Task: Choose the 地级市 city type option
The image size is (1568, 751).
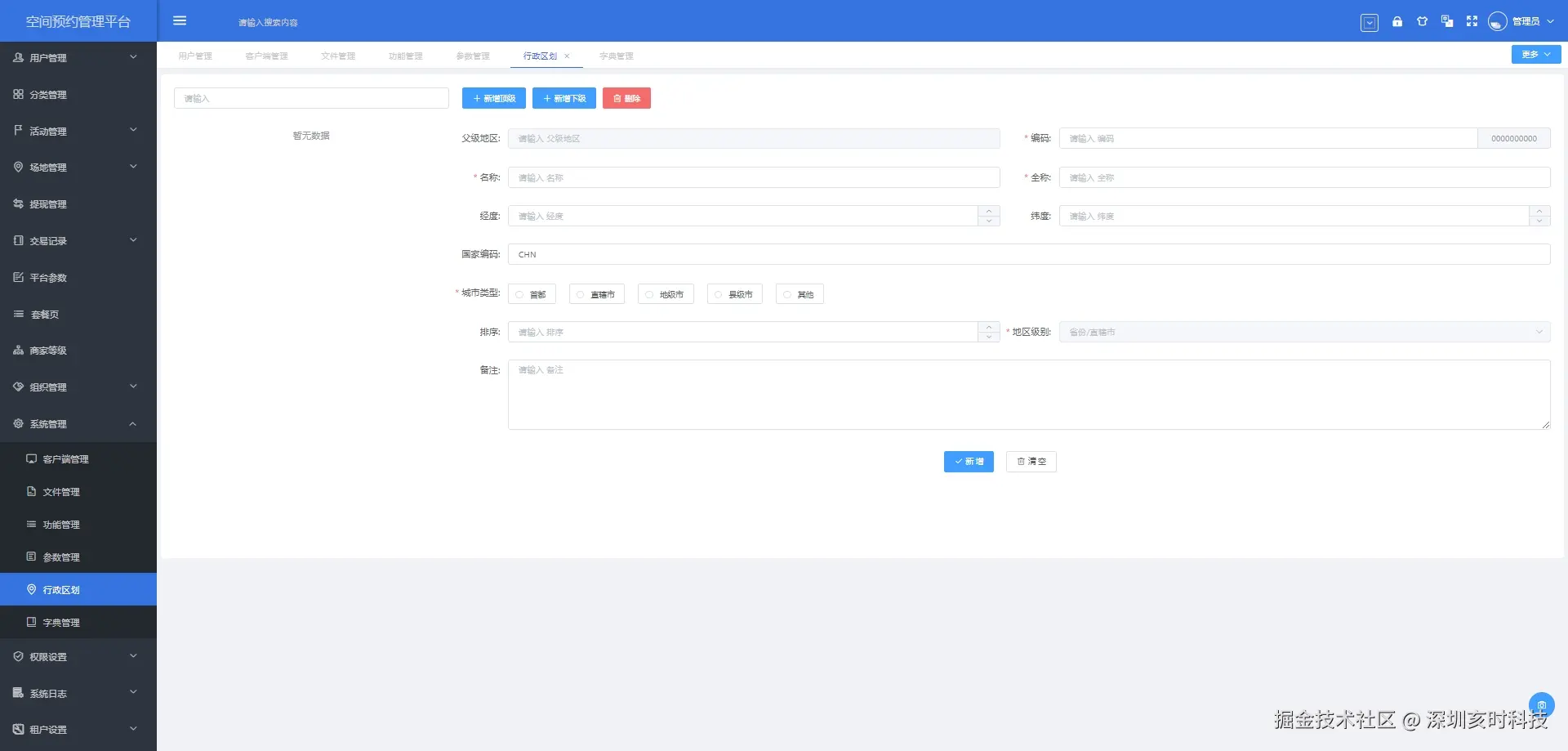Action: 666,294
